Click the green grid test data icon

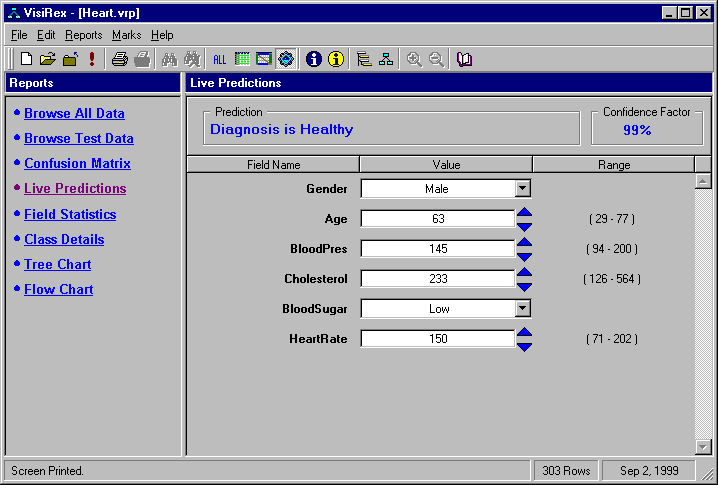click(242, 59)
